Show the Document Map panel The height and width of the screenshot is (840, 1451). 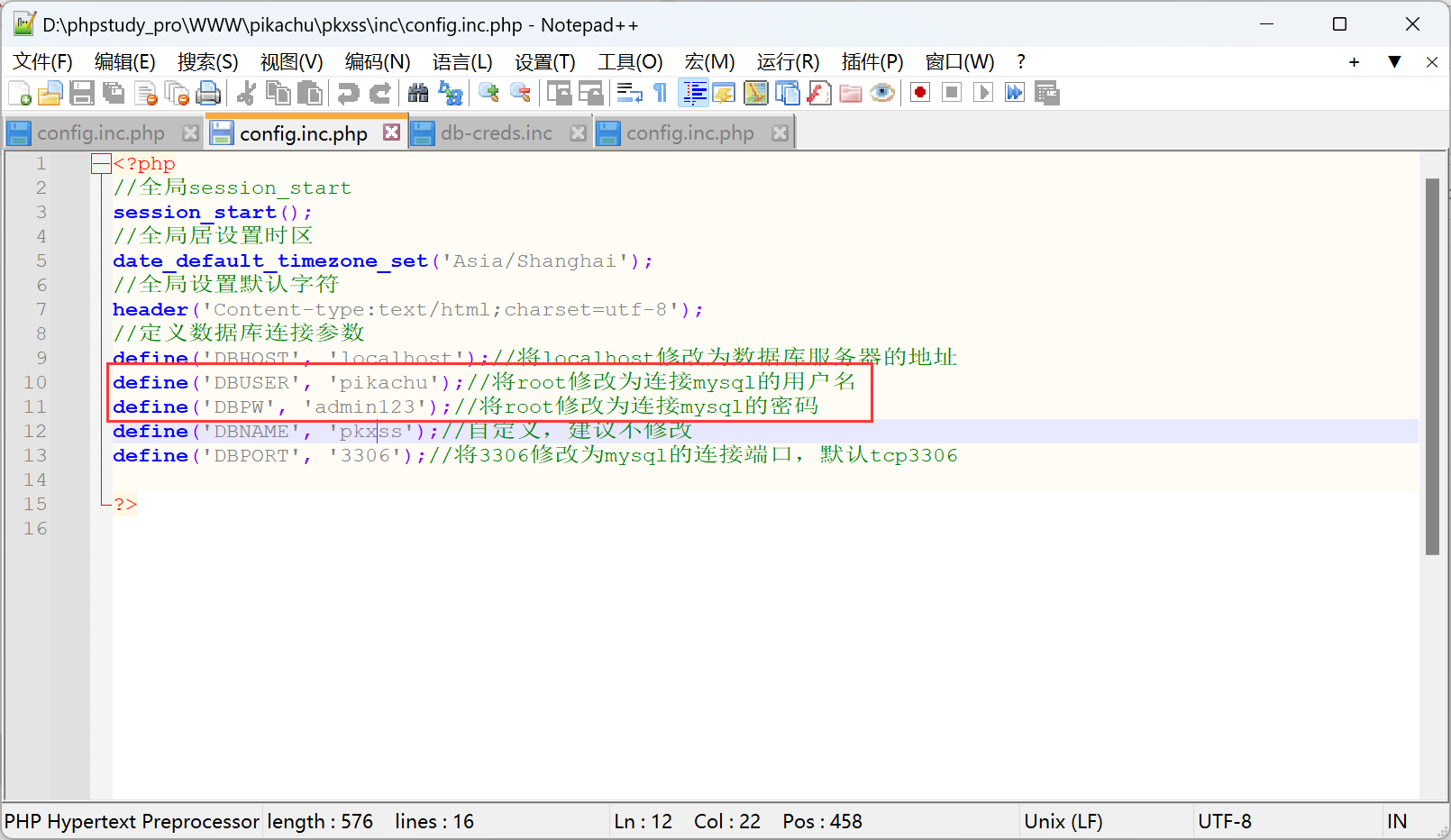pyautogui.click(x=756, y=93)
